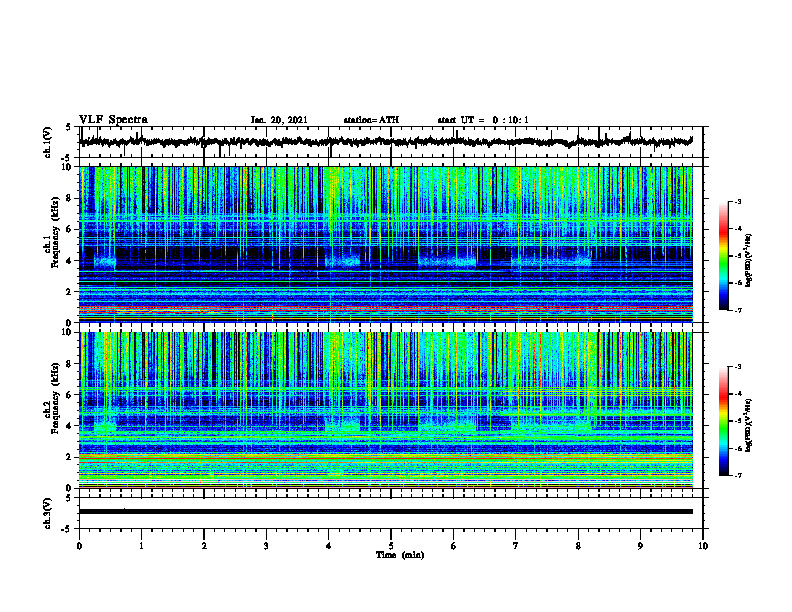Click the ch.2 color bar "log(PSD)" label
The width and height of the screenshot is (792, 612).
tap(749, 426)
